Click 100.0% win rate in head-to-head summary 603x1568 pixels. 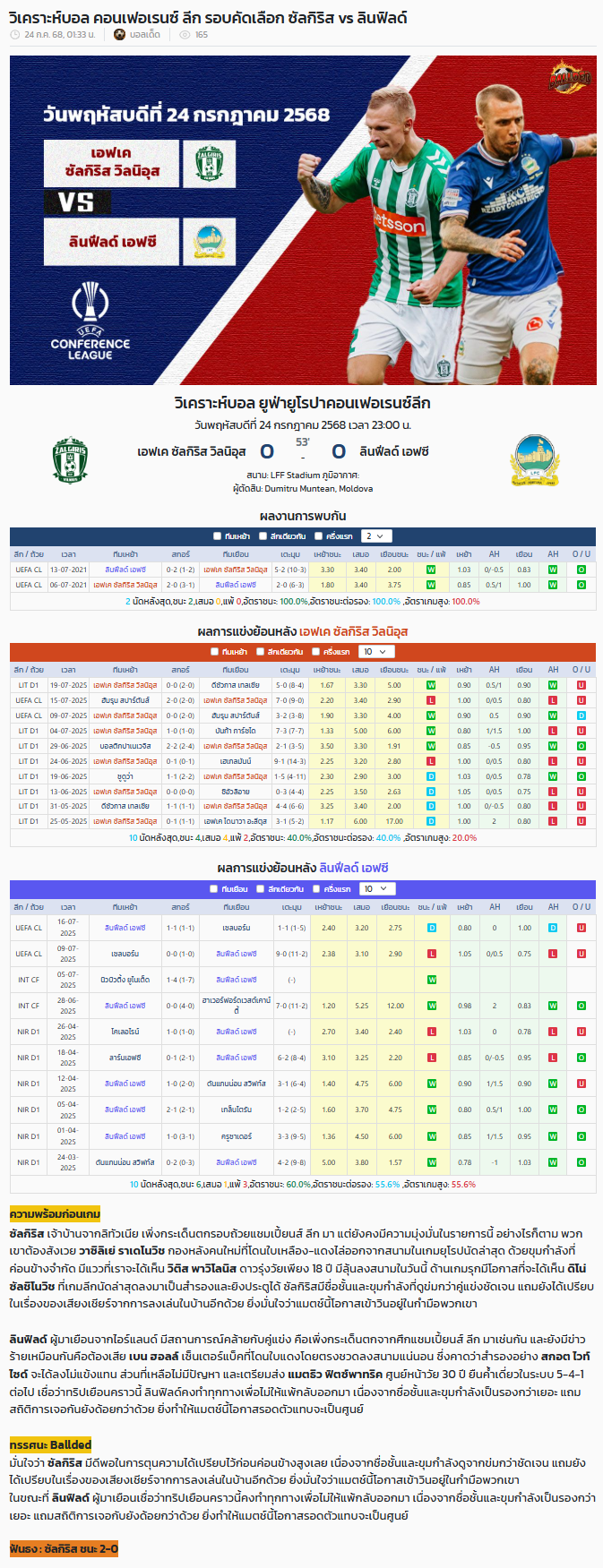pos(292,602)
